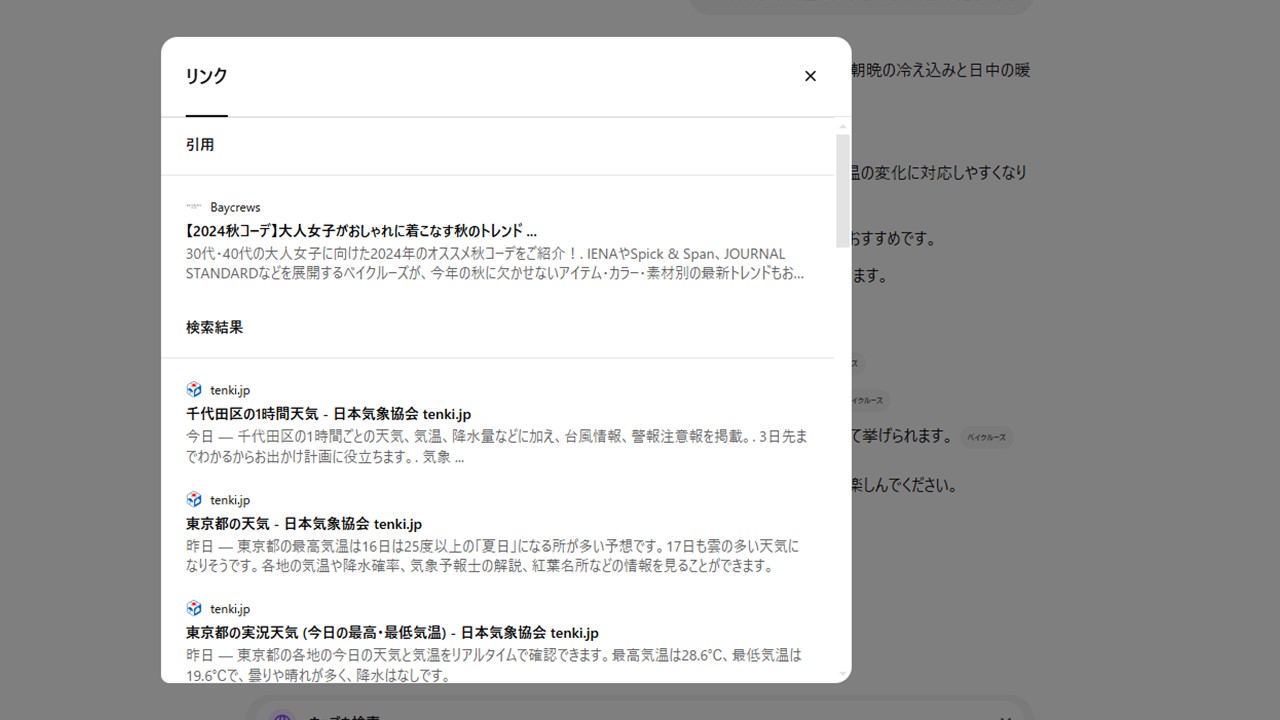
Task: Click the tenki.jp source label above 東京都の天気
Action: [x=230, y=499]
